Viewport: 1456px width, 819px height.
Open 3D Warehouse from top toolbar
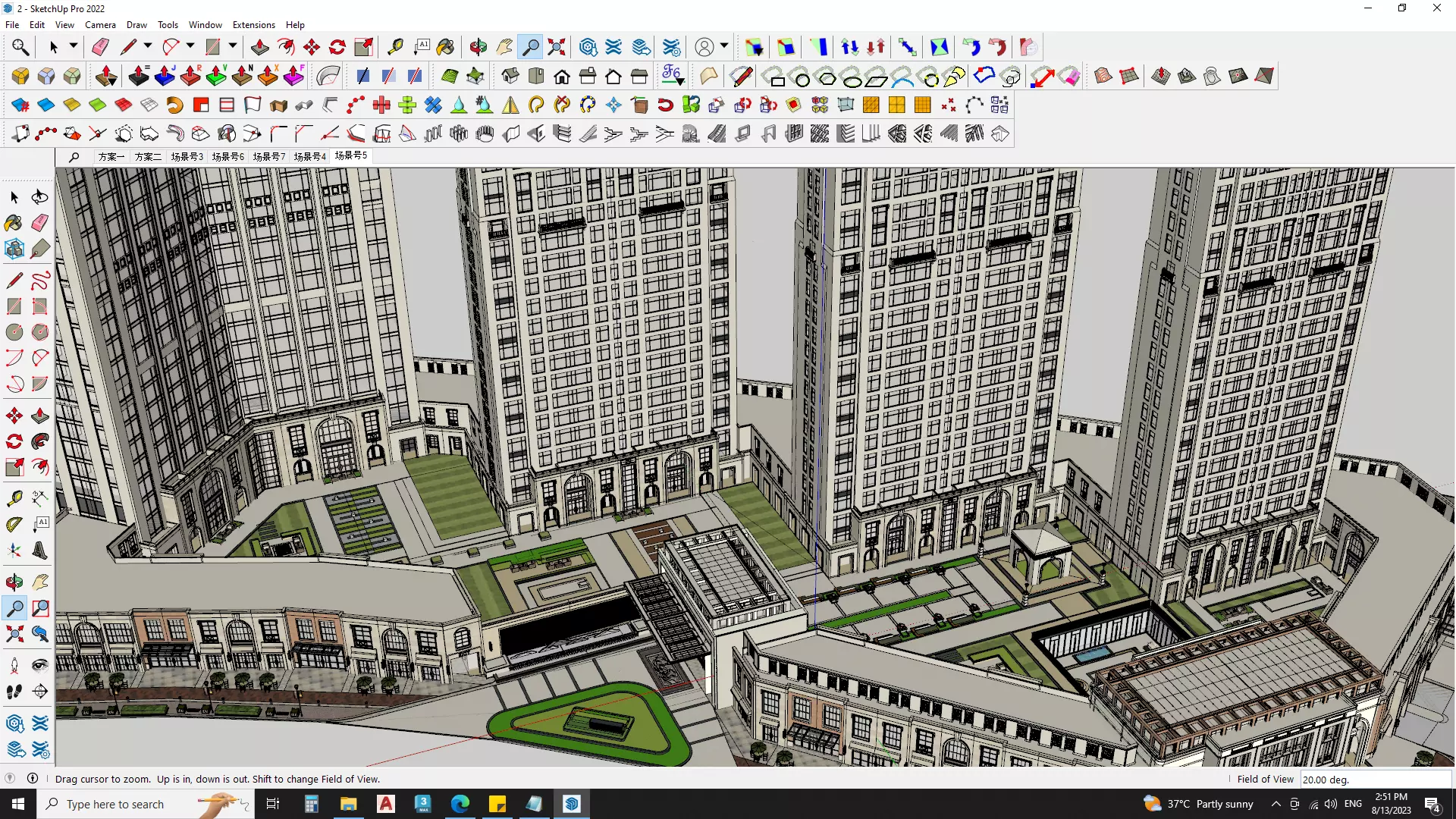point(588,47)
